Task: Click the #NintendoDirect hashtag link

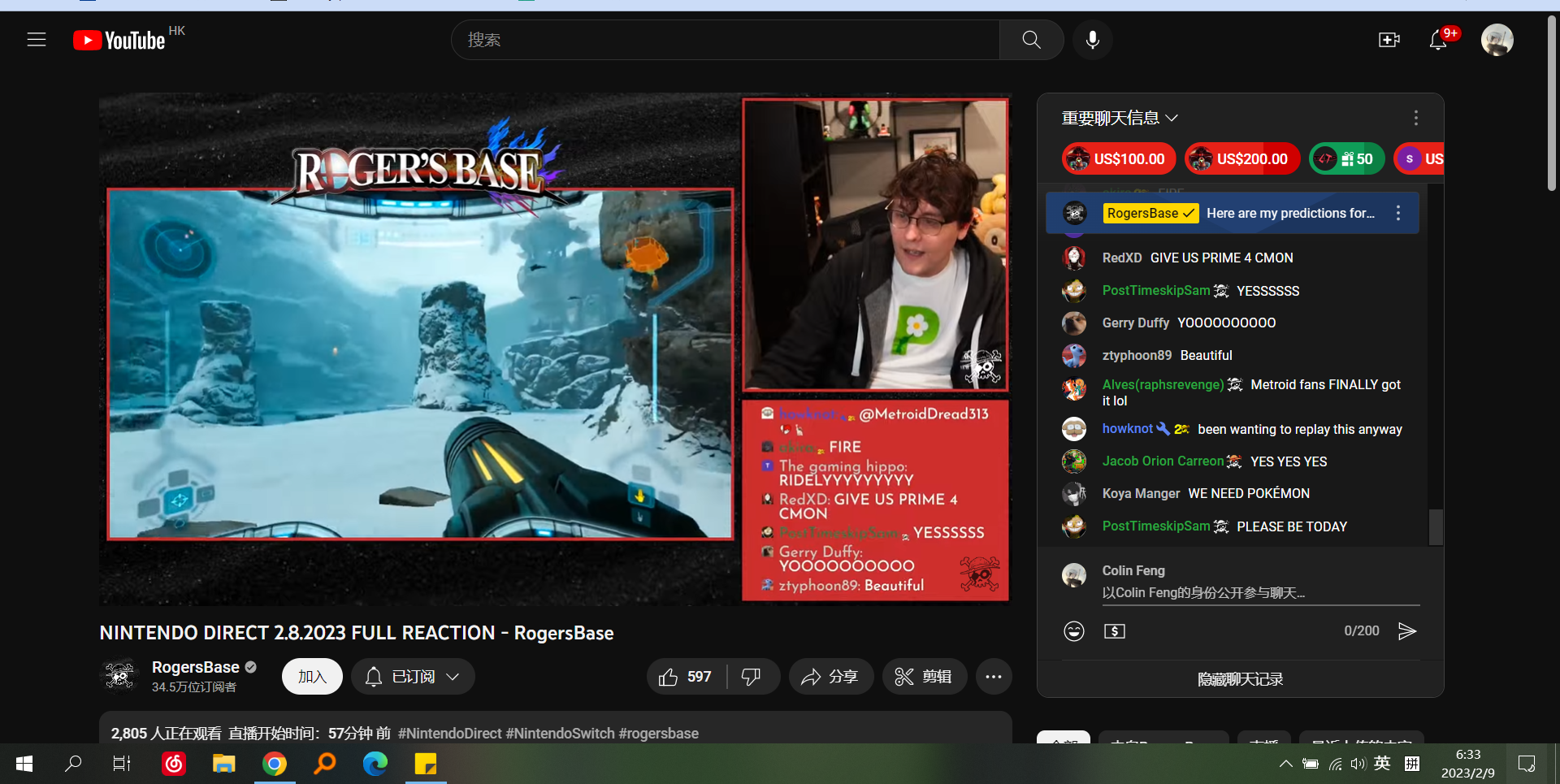Action: click(x=449, y=734)
